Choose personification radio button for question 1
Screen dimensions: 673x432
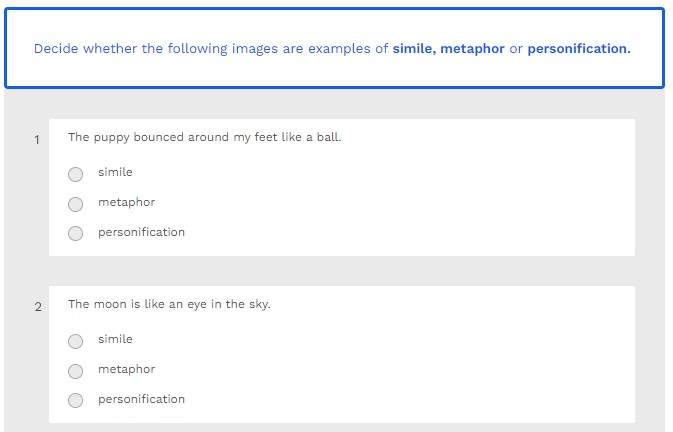pyautogui.click(x=76, y=233)
